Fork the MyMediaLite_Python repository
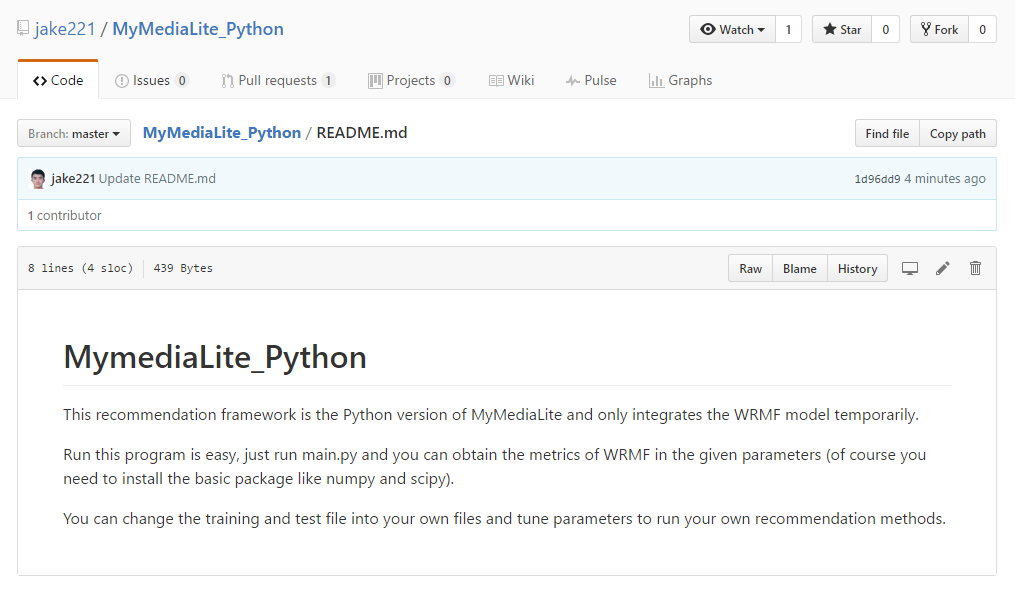 click(939, 30)
